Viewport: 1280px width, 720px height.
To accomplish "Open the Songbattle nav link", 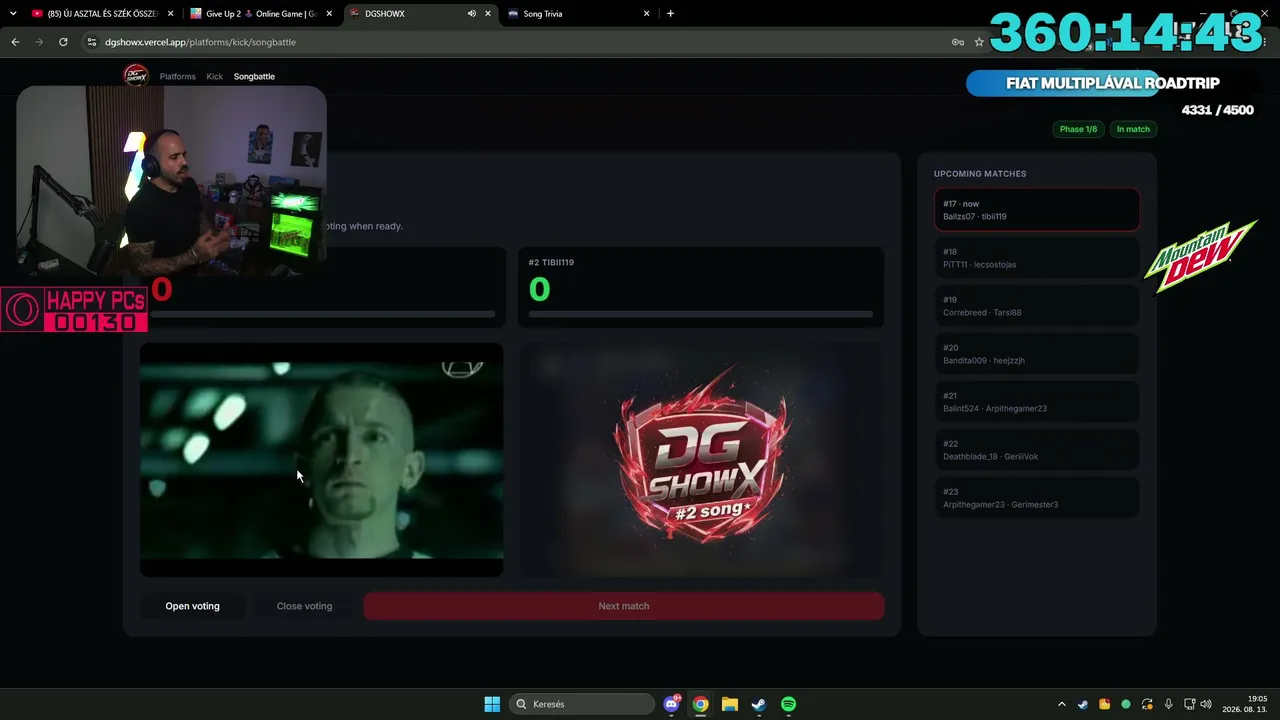I will (x=254, y=76).
